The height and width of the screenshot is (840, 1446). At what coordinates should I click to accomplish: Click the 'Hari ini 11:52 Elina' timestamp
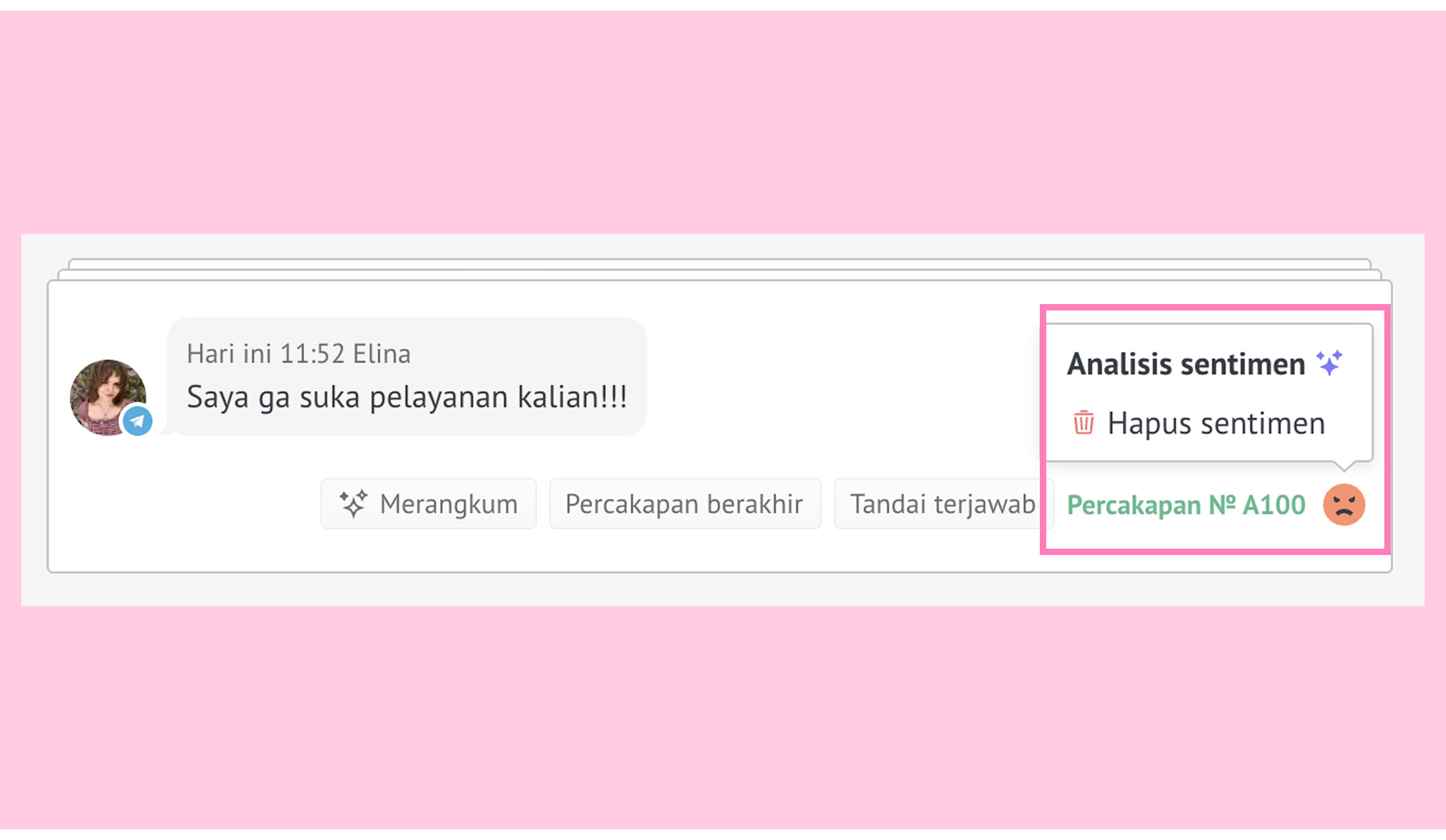point(299,354)
